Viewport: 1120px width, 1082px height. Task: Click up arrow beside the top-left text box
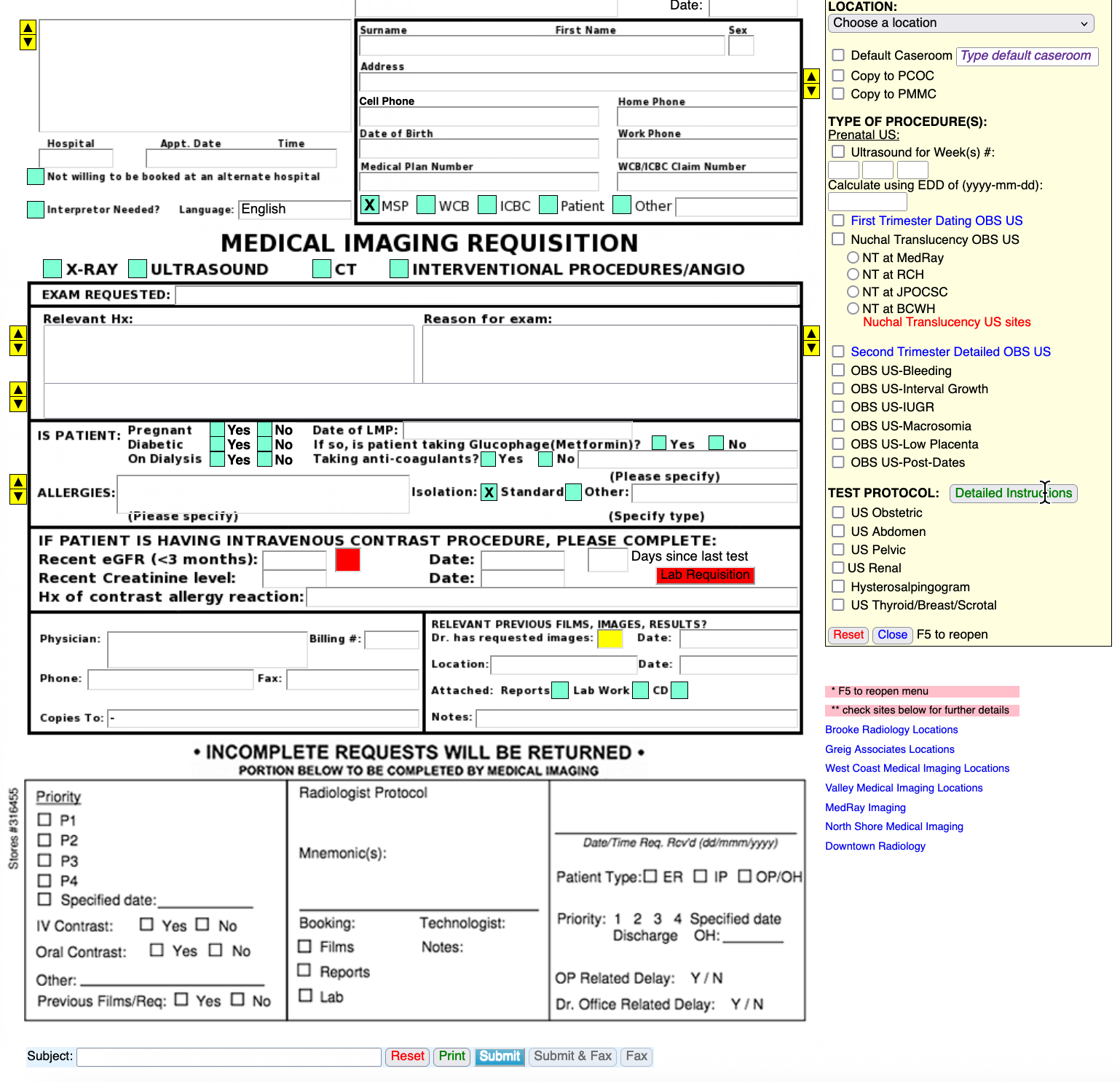(28, 28)
